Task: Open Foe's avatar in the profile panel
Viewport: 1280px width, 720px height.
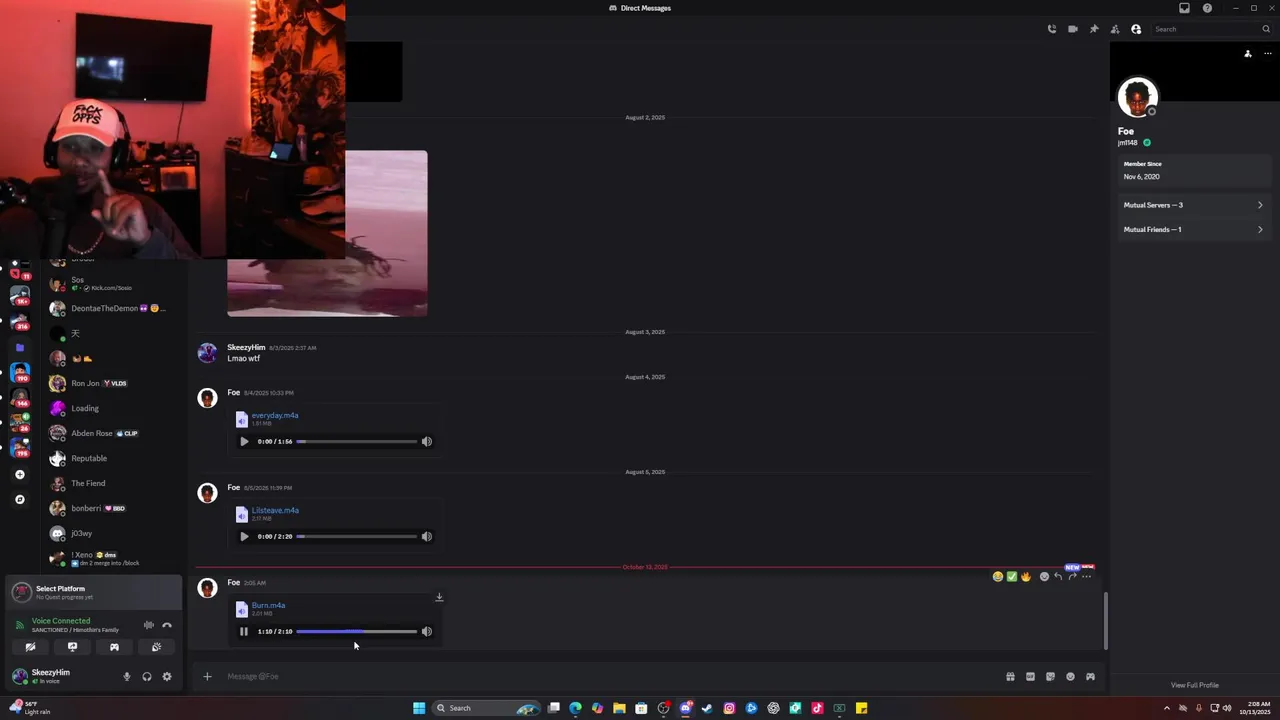Action: pyautogui.click(x=1137, y=97)
